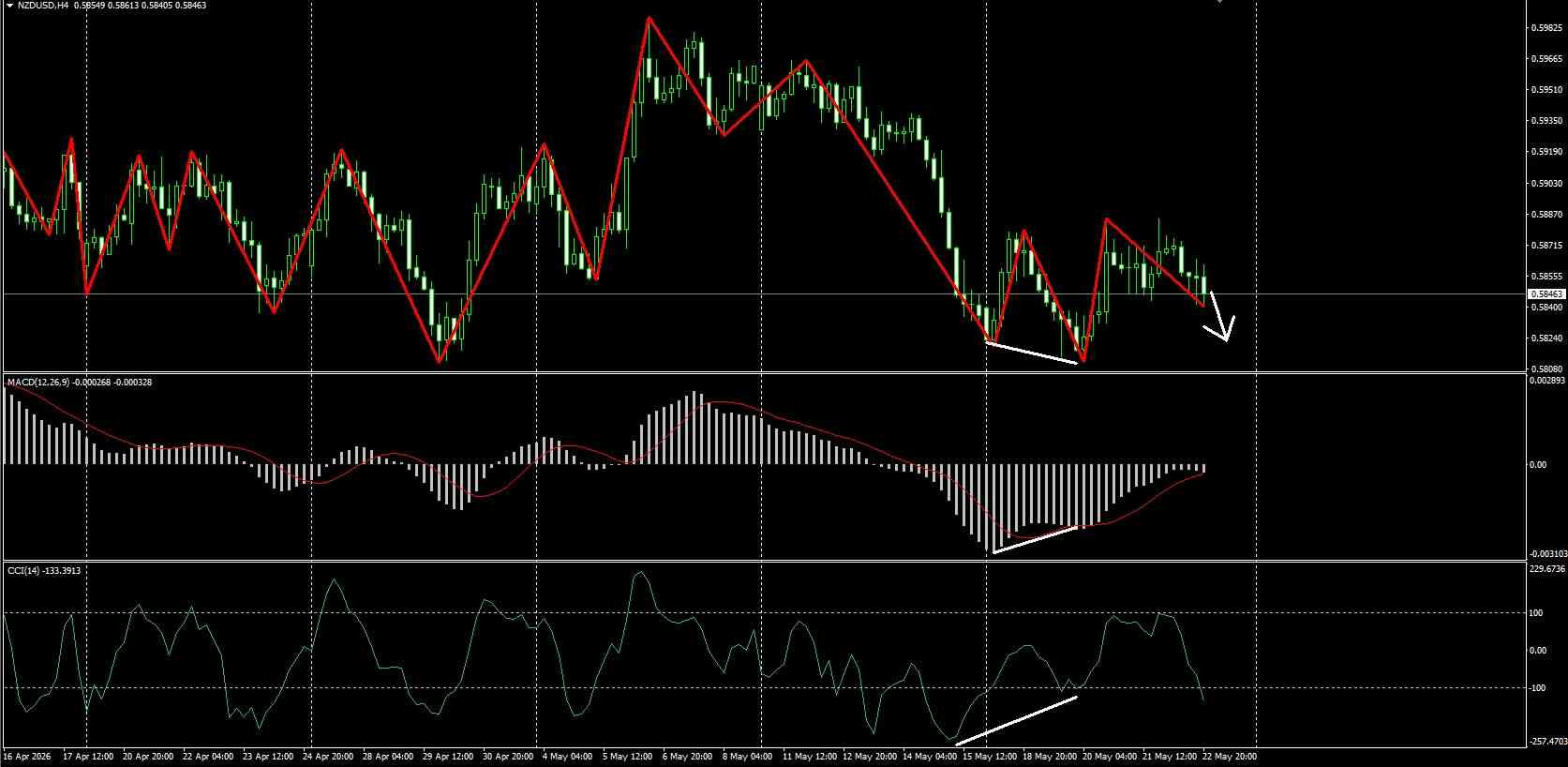
Task: Click the 0.58715 price axis label
Action: (1546, 246)
